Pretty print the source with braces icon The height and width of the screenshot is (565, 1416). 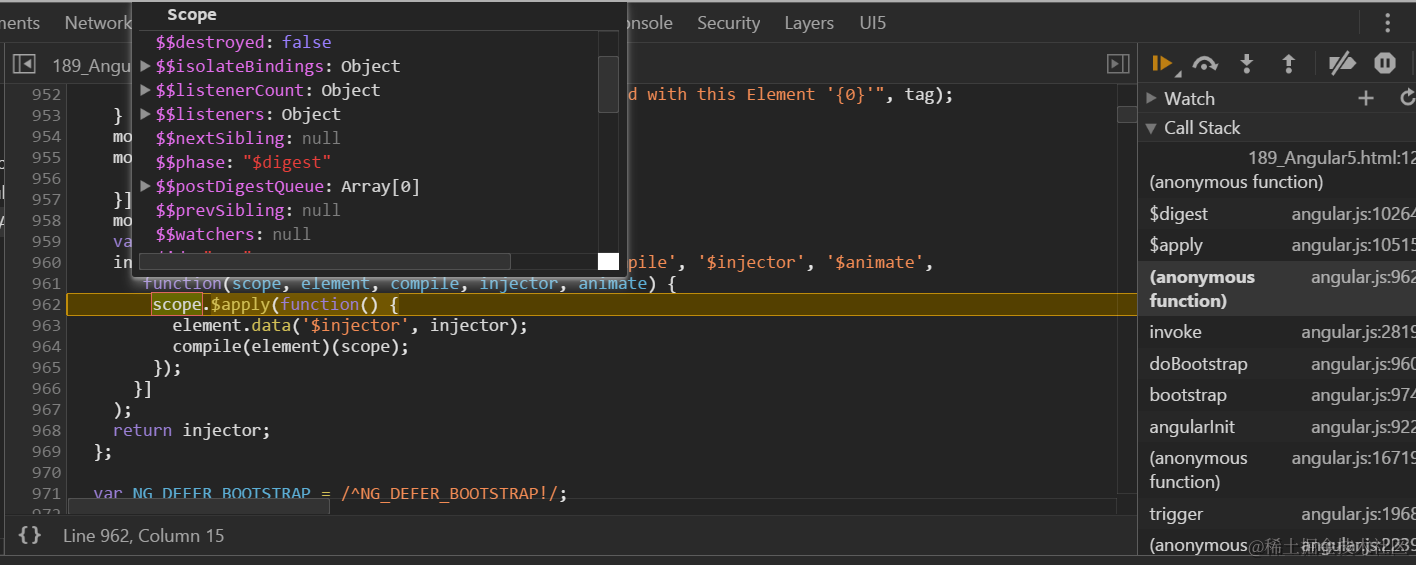(x=30, y=535)
